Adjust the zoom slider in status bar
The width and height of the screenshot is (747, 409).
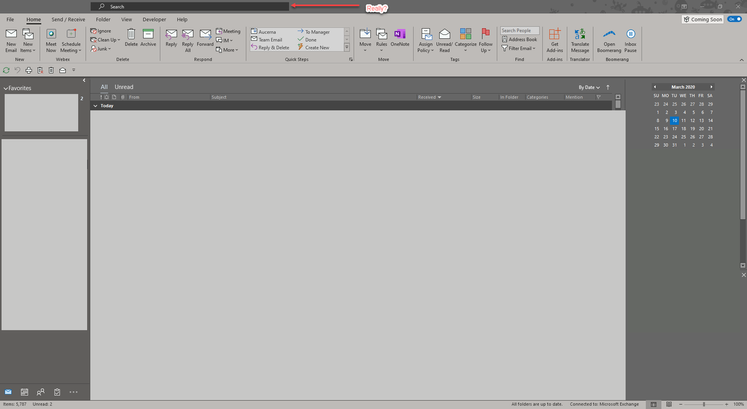tap(704, 404)
